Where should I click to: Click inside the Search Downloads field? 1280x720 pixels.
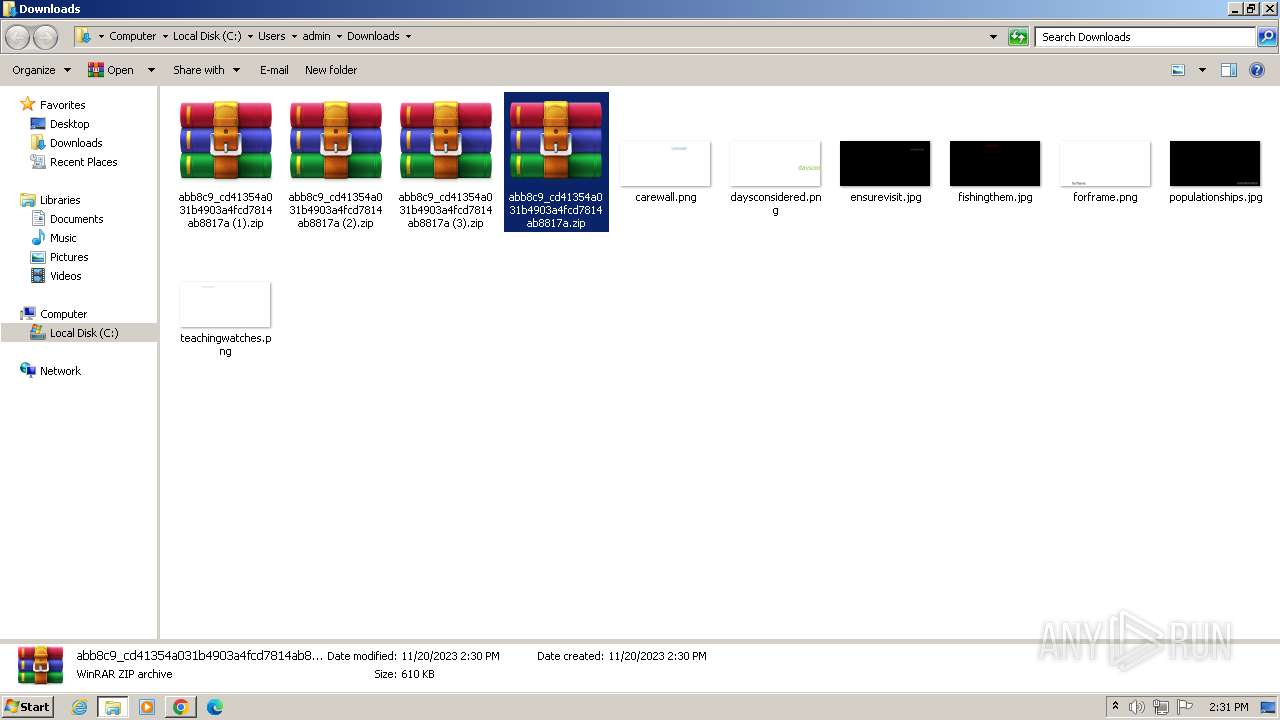pos(1145,37)
